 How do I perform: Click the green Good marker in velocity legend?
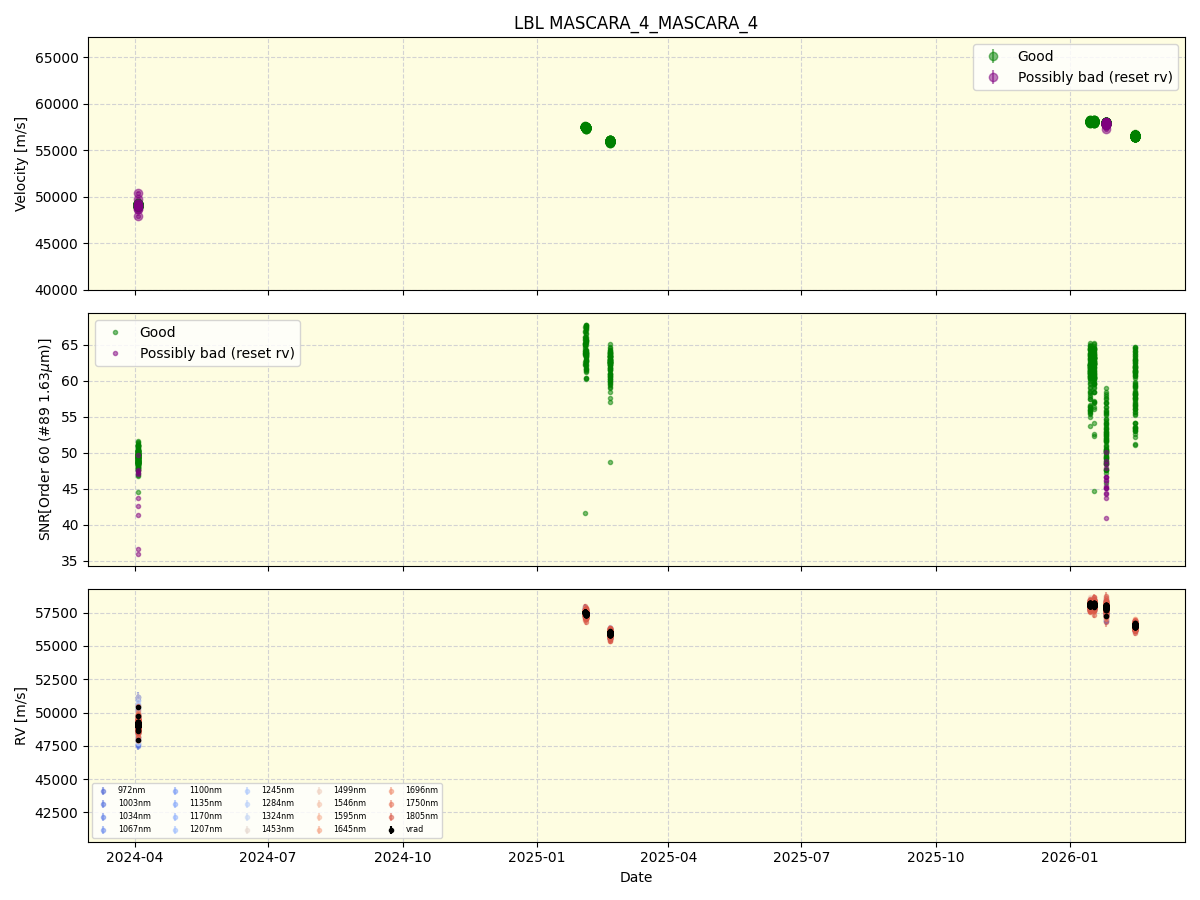point(993,57)
